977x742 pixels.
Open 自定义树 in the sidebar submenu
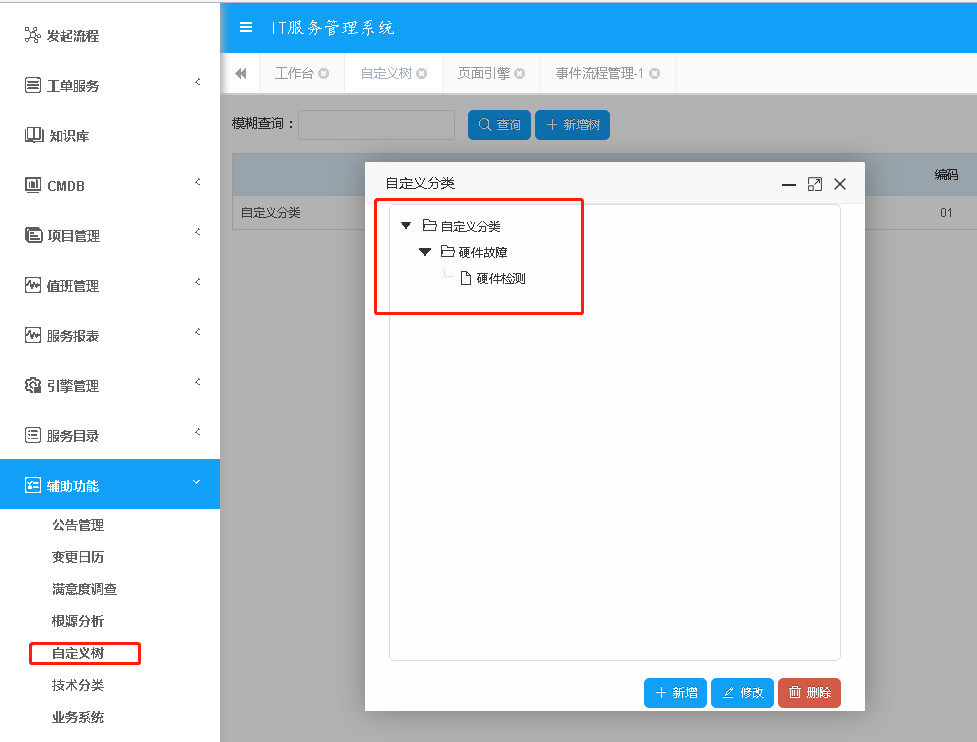pos(78,654)
